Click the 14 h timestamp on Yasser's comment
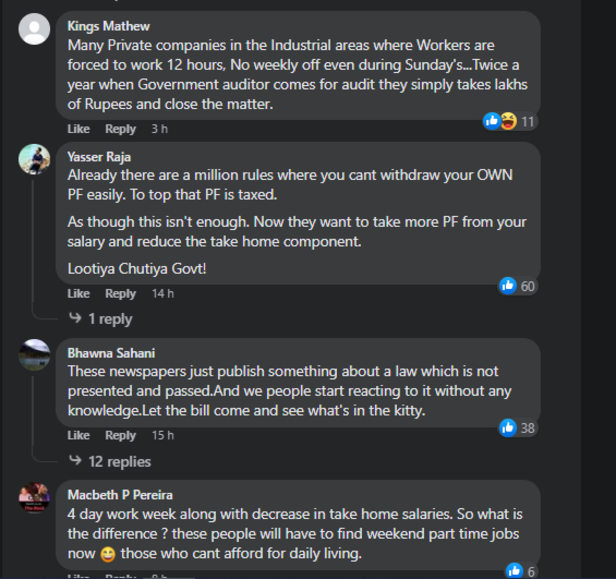The width and height of the screenshot is (616, 579). pos(163,293)
